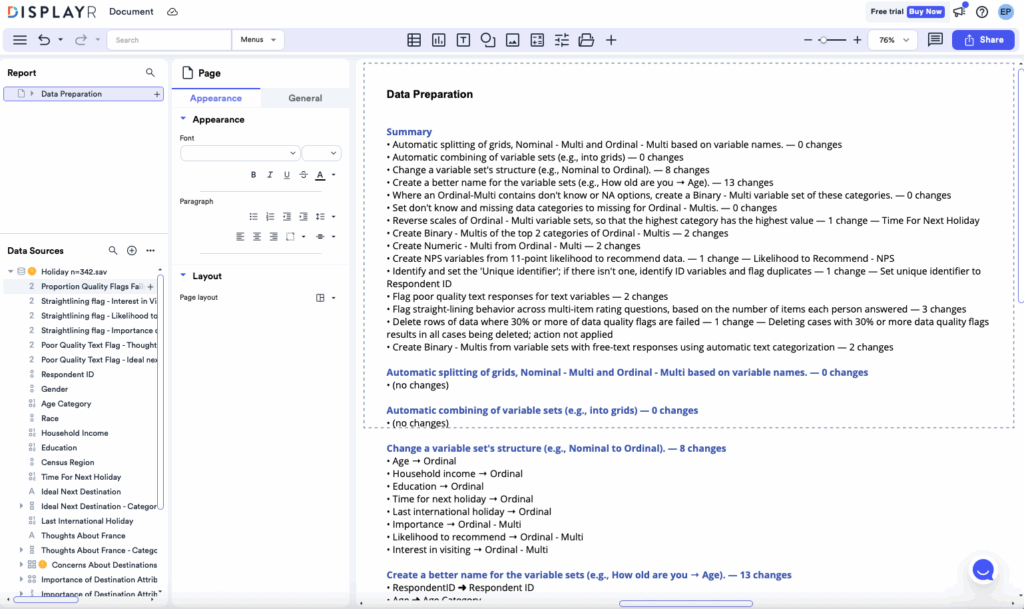Toggle underline text formatting
This screenshot has height=609, width=1024.
tap(286, 175)
